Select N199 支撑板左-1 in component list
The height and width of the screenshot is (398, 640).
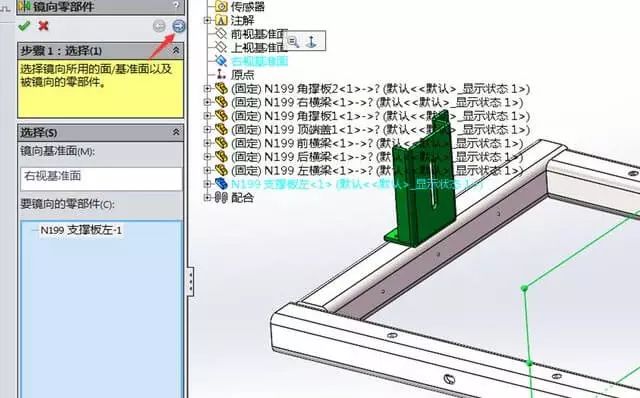coord(81,230)
